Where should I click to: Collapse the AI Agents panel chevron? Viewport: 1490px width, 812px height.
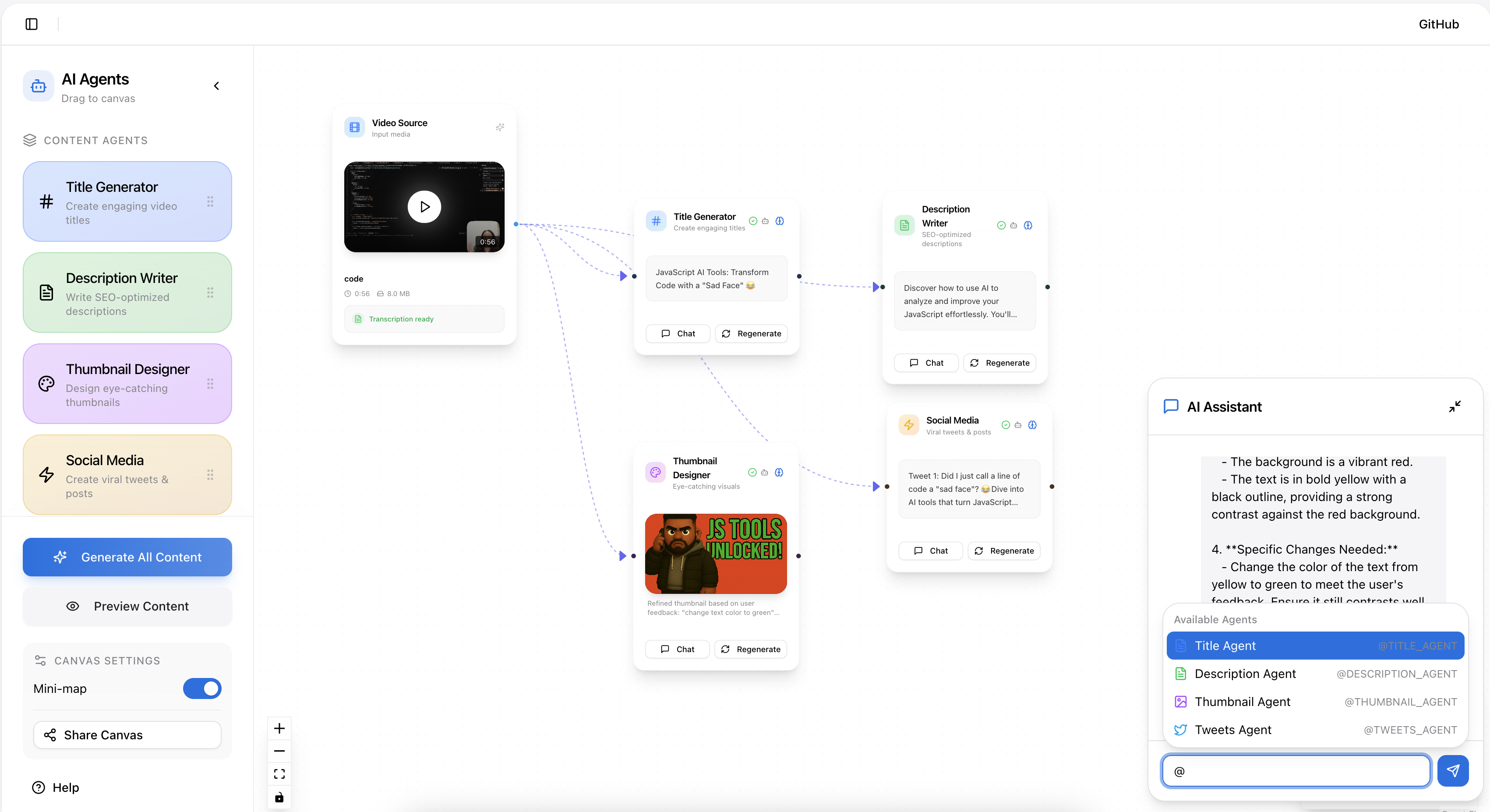(216, 86)
